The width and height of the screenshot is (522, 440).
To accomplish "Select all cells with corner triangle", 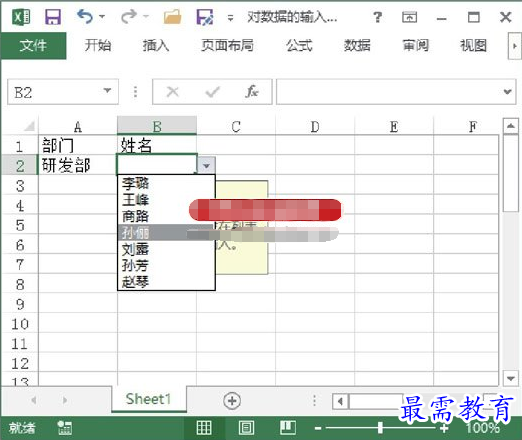I will click(x=29, y=126).
